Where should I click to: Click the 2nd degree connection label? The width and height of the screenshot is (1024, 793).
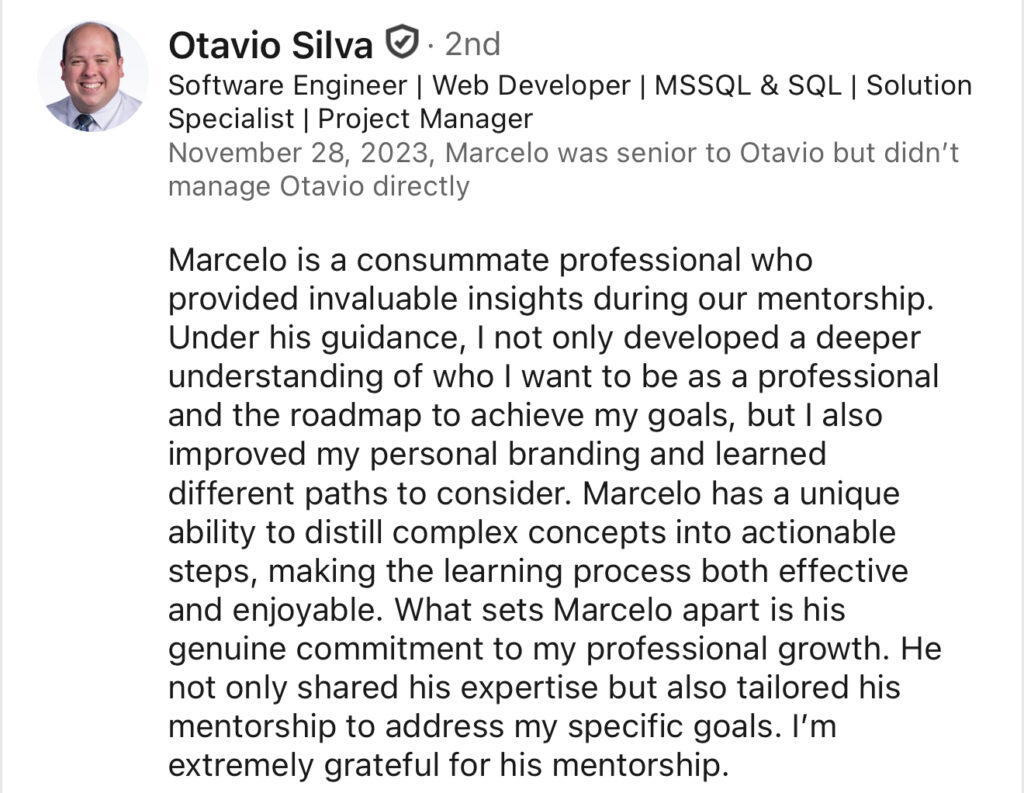[x=471, y=44]
